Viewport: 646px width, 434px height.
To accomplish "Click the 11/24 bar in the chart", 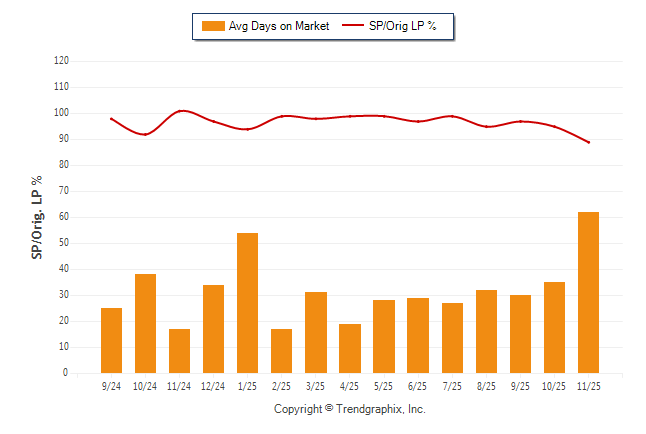I will coord(179,350).
